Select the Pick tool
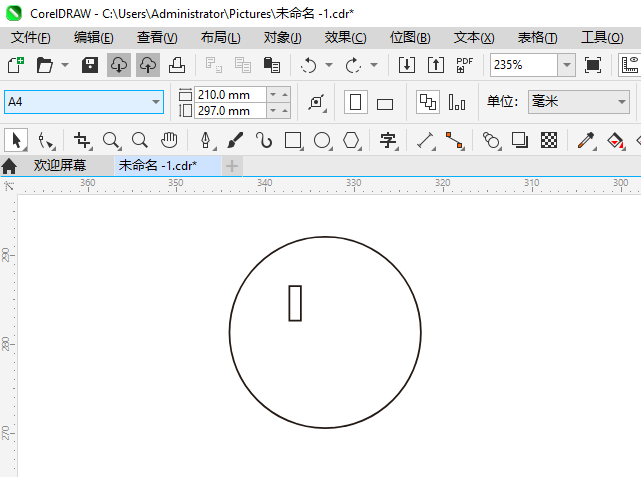The width and height of the screenshot is (641, 477). point(16,140)
